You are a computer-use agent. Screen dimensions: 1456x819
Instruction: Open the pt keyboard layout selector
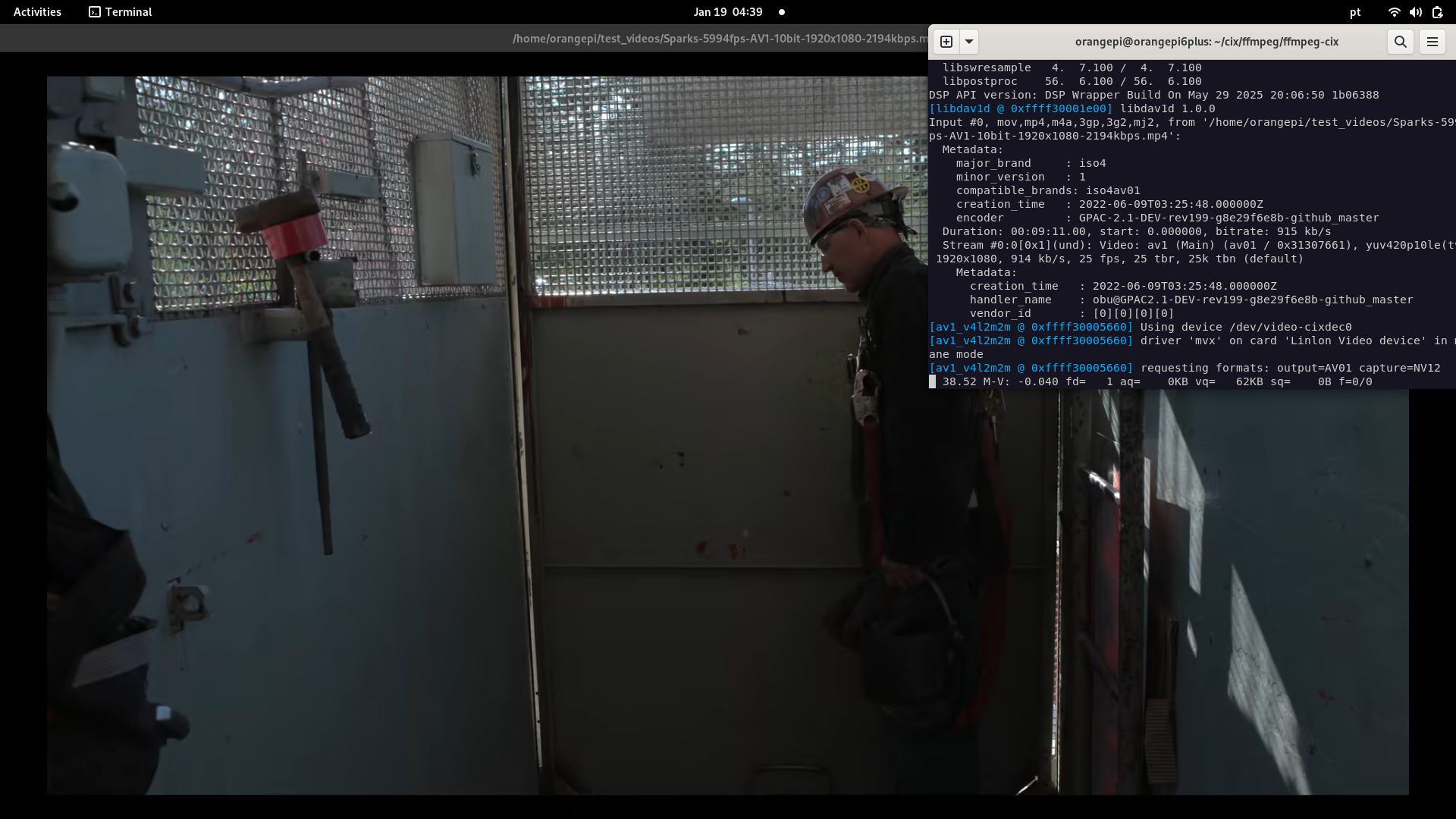[x=1355, y=12]
